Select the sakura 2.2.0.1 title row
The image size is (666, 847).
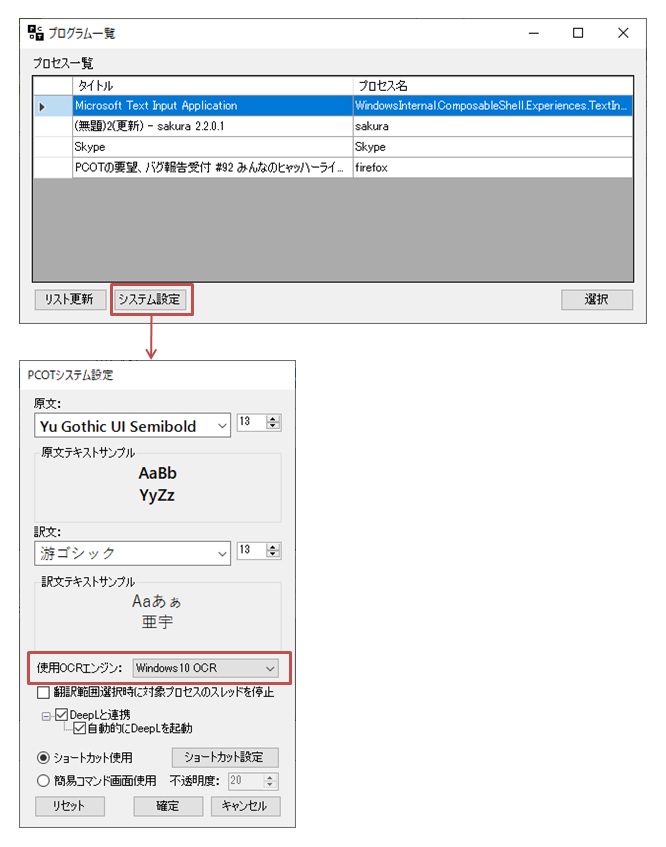coord(212,126)
